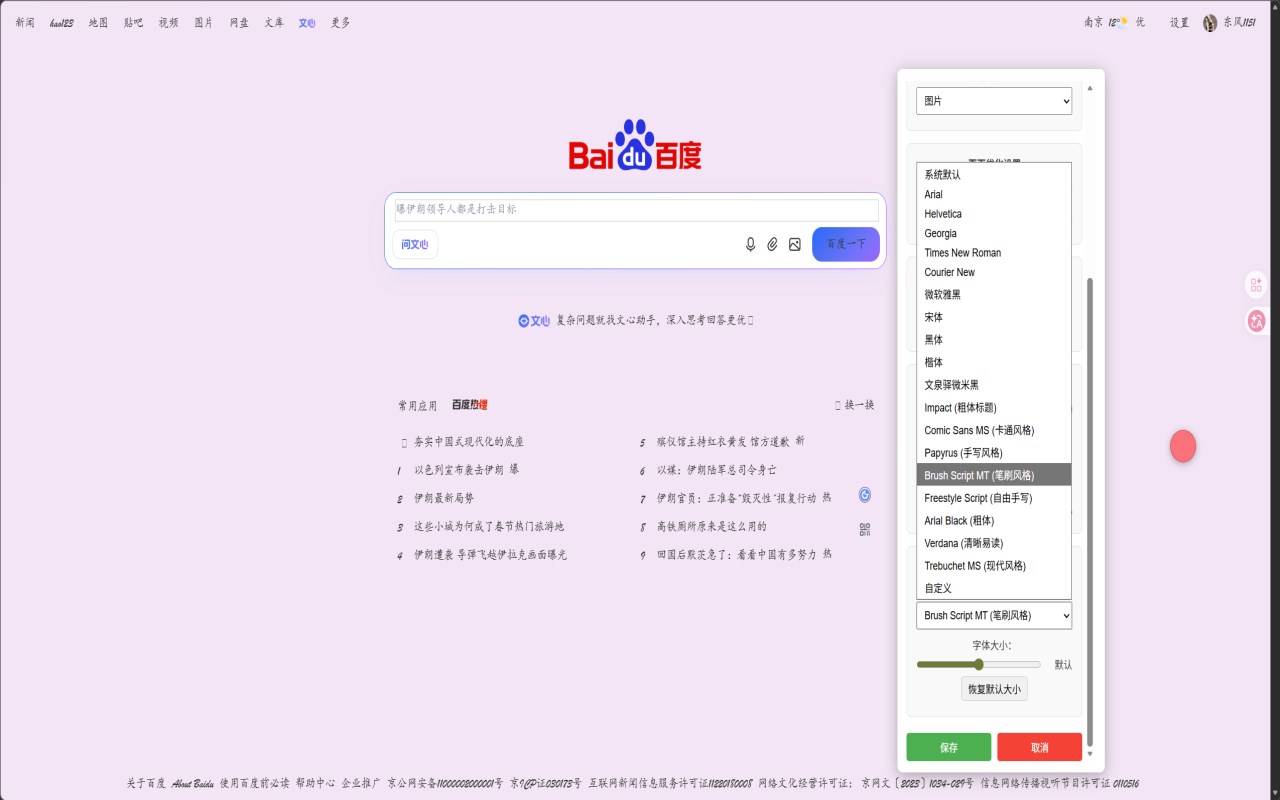Select 自定义 custom font option
This screenshot has height=800, width=1280.
(994, 588)
